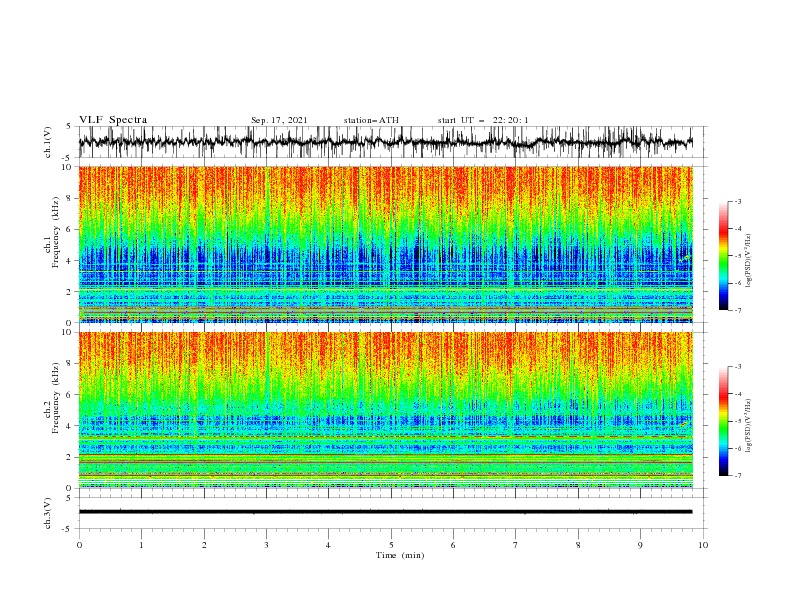Click the ch.2 colorbar 'log(PSD)(V²/Hz)' label

(x=749, y=425)
